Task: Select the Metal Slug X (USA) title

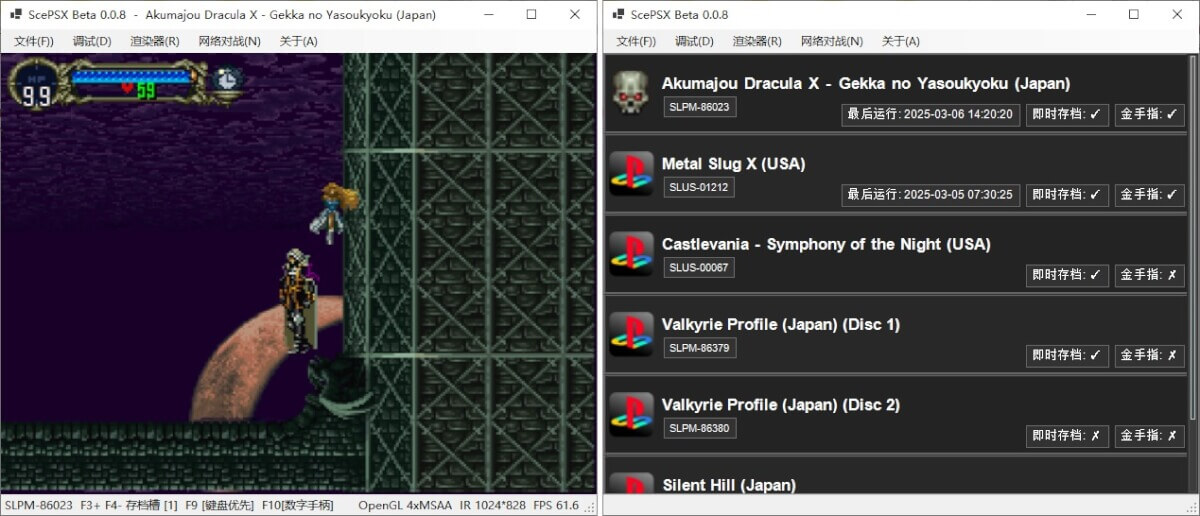Action: (733, 163)
